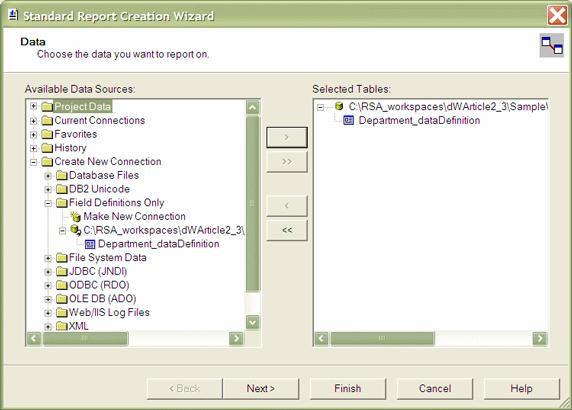Click the Department_dataDefinition table icon in Selected Tables
572x410 pixels.
349,120
